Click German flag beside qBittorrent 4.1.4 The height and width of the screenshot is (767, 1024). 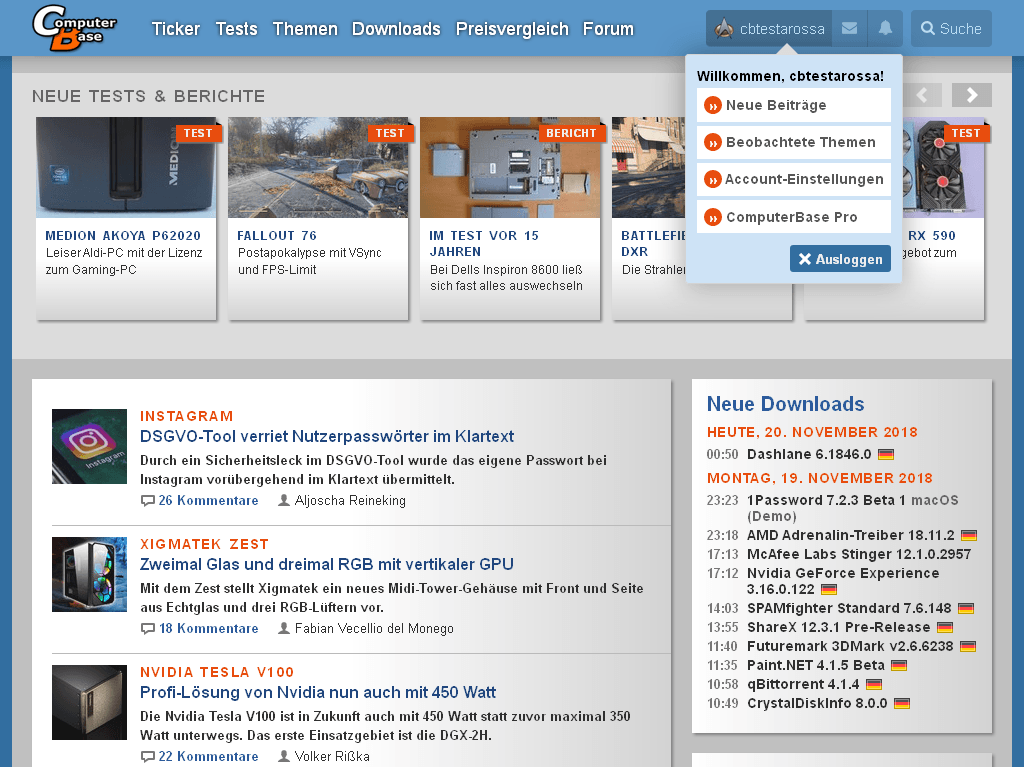pyautogui.click(x=874, y=685)
